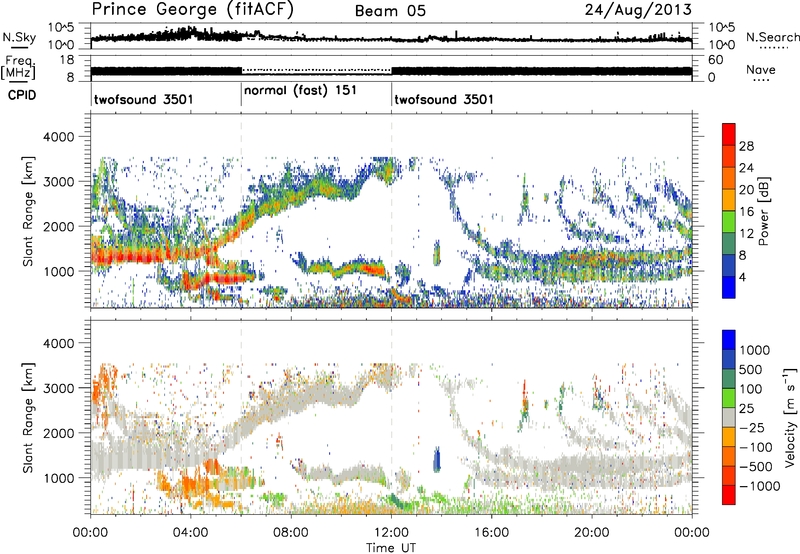800x554 pixels.
Task: Select the 'Beam 05' header label
Action: point(390,11)
